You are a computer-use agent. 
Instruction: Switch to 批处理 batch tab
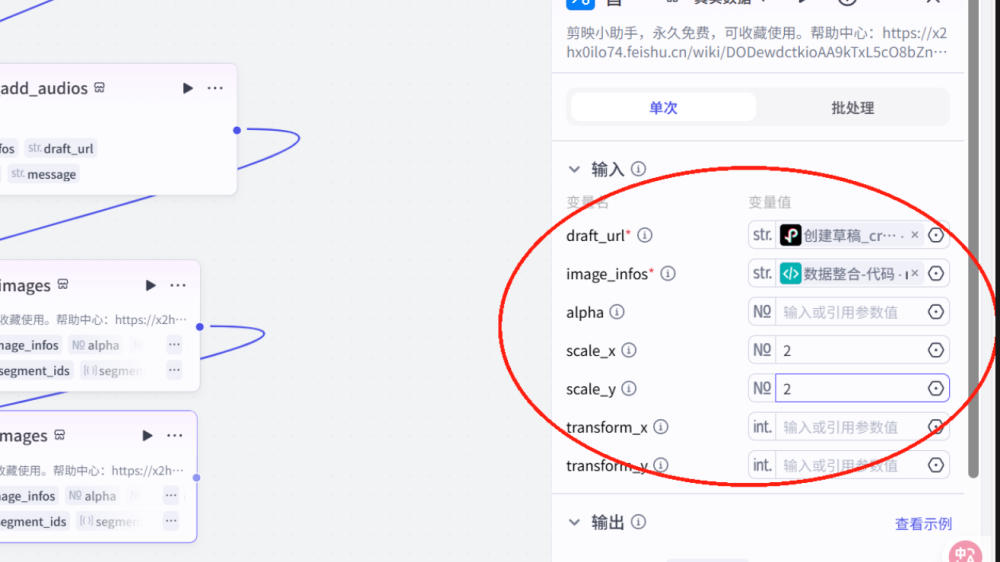pyautogui.click(x=853, y=107)
